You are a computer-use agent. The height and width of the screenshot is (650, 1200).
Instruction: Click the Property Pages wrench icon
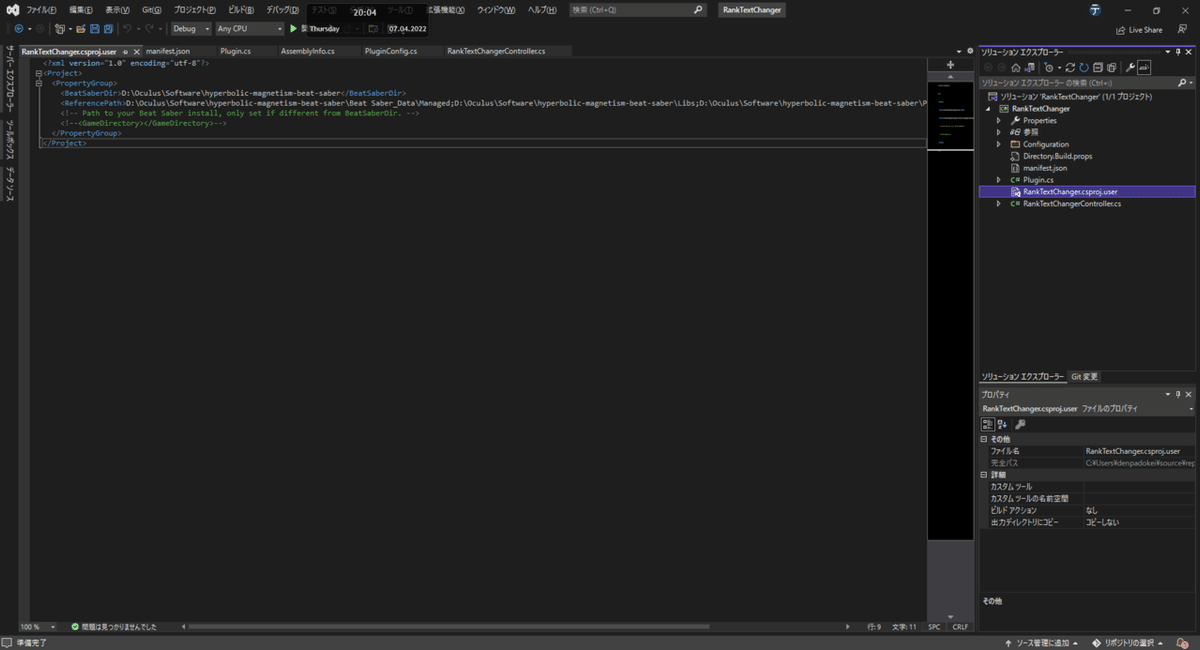point(1020,424)
